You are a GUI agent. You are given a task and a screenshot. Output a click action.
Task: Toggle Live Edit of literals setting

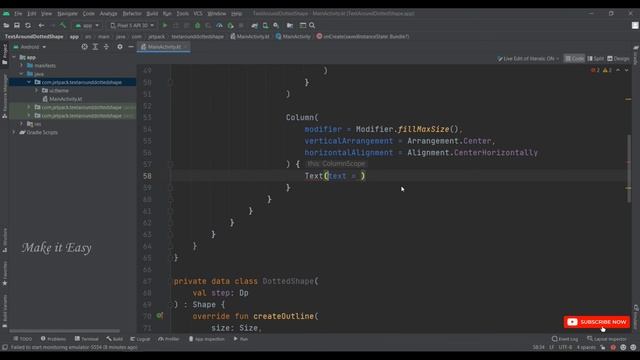pos(528,59)
